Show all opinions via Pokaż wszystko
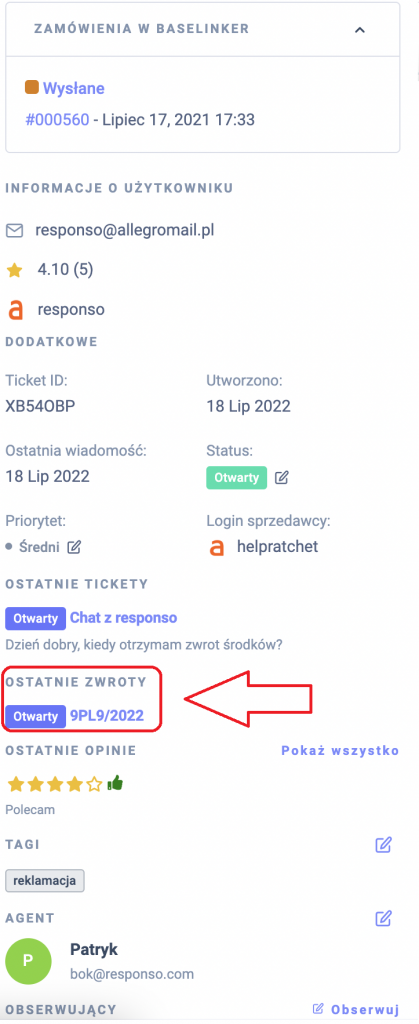 pos(340,750)
